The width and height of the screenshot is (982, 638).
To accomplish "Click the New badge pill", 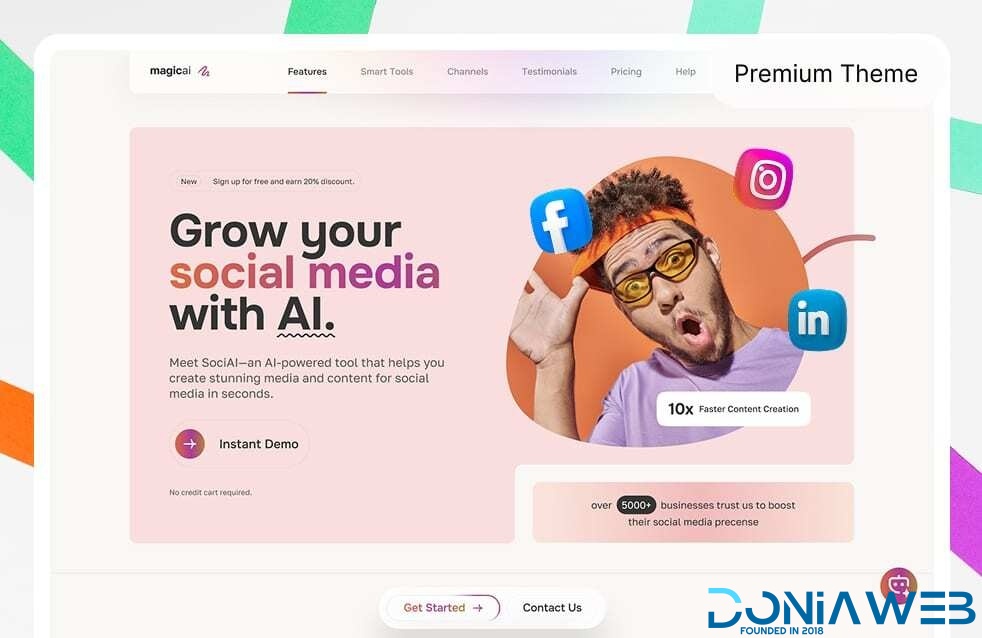I will 189,182.
